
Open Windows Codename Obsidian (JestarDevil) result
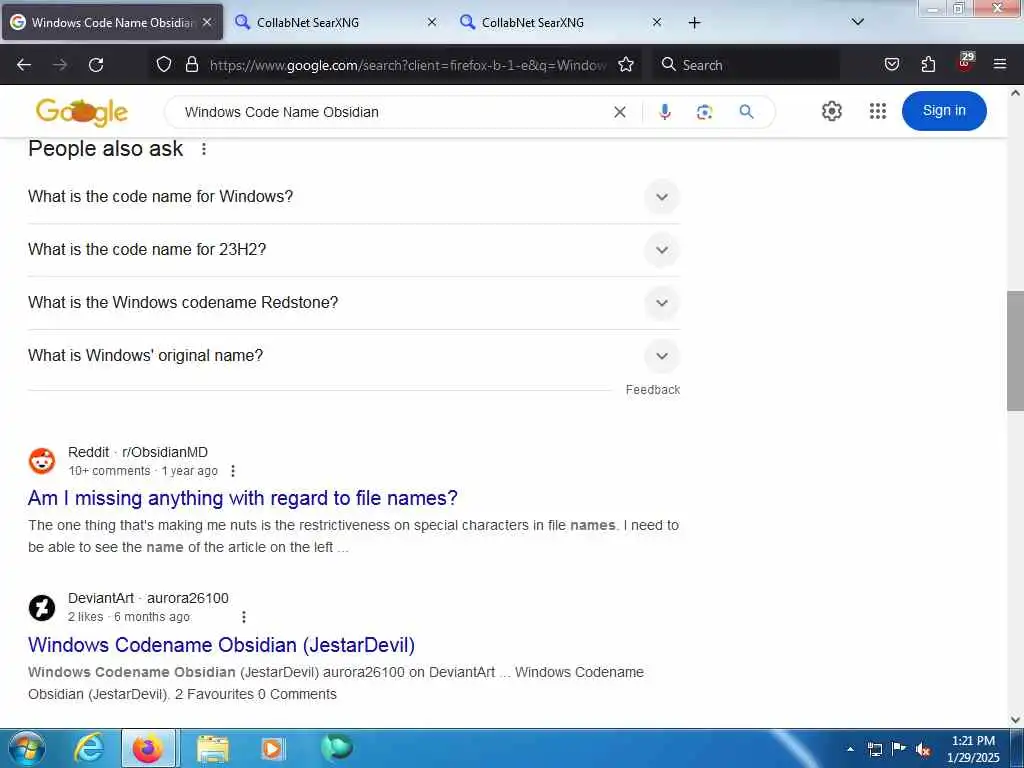point(221,645)
